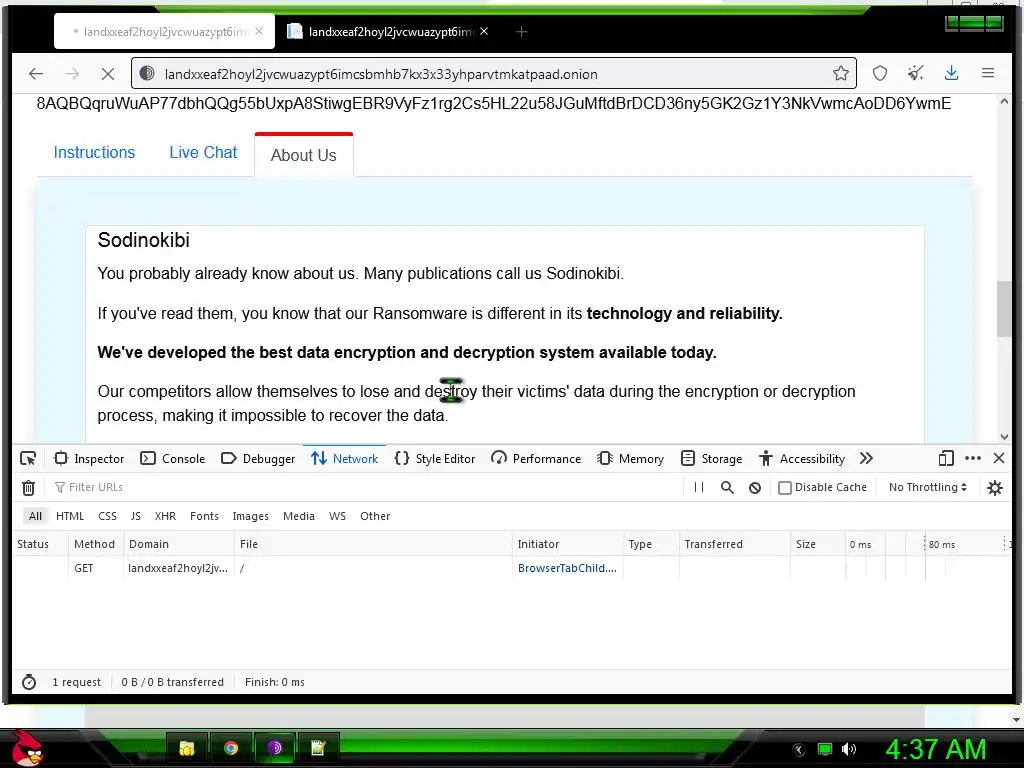Click the scrollbar down arrow

1004,437
